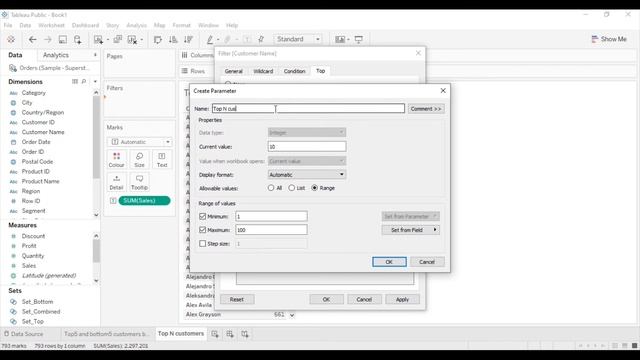Click the Save icon in toolbar
Screen dimensions: 640x360
(62, 39)
